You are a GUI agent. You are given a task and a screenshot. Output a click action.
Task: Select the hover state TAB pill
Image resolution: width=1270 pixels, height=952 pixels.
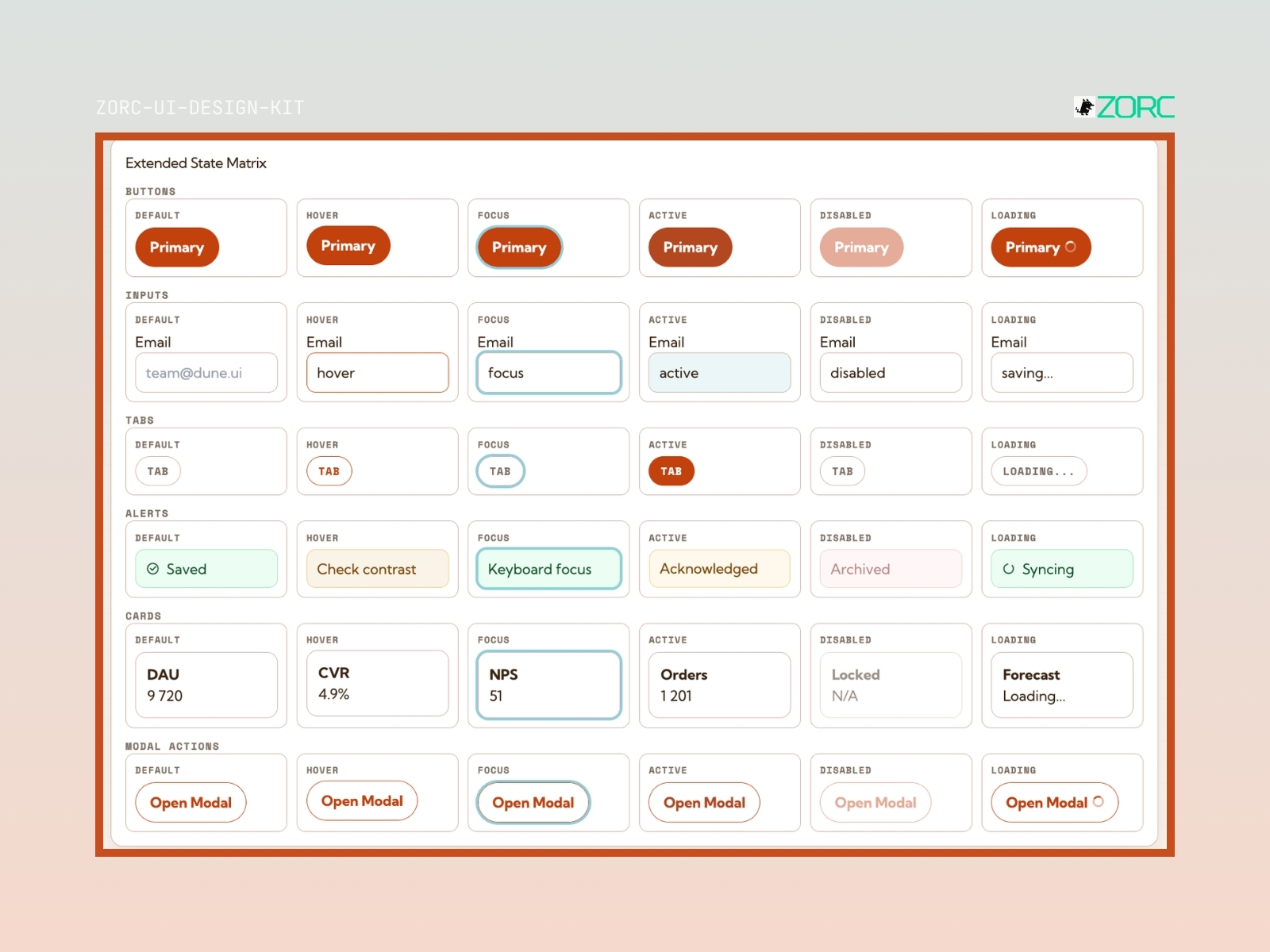click(x=329, y=471)
